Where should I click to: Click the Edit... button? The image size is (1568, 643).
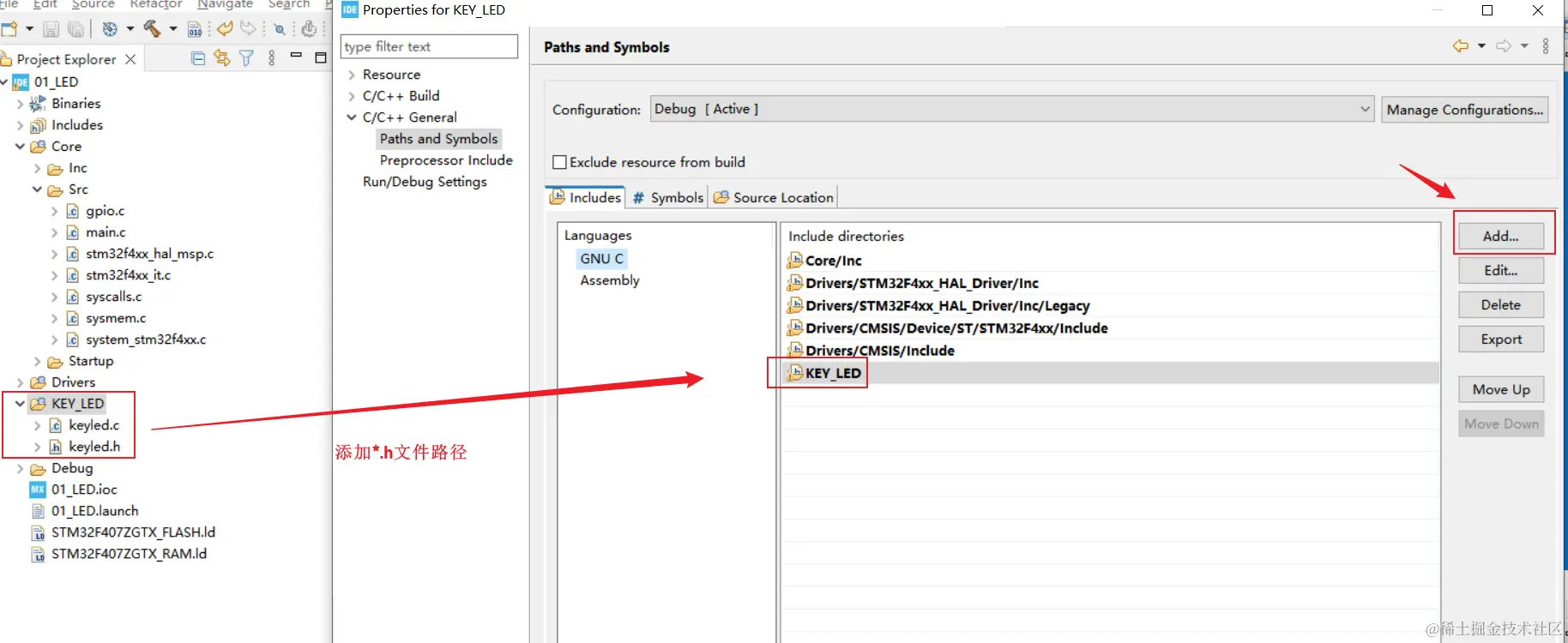[1501, 270]
